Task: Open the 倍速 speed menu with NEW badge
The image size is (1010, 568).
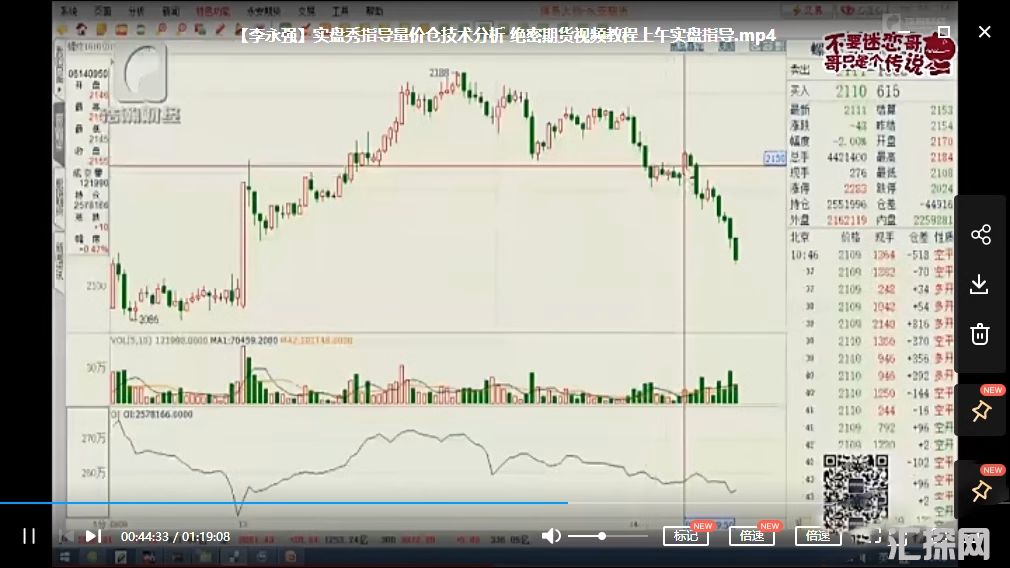Action: (x=752, y=536)
